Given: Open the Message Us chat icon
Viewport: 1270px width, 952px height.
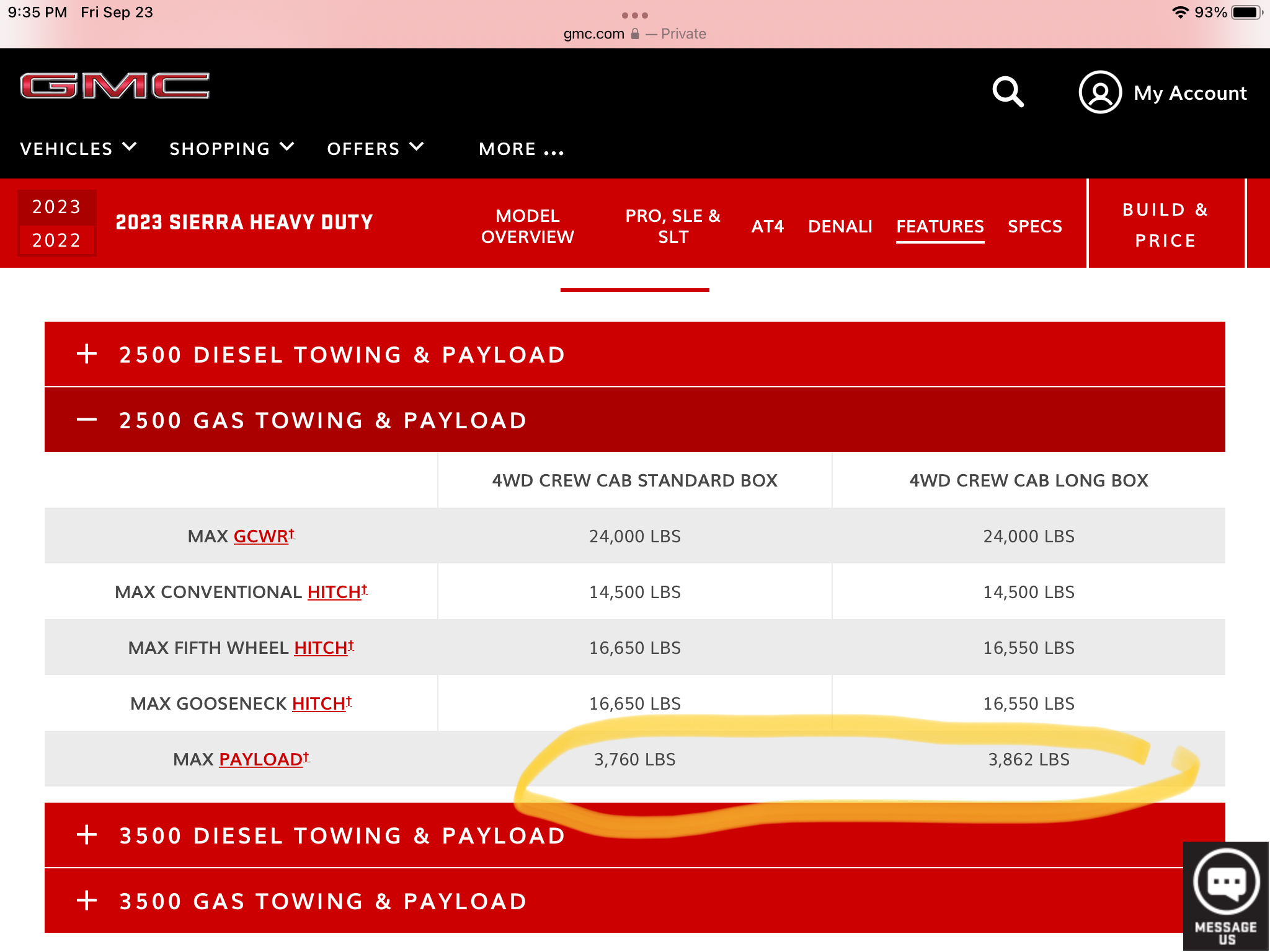Looking at the screenshot, I should [1226, 896].
